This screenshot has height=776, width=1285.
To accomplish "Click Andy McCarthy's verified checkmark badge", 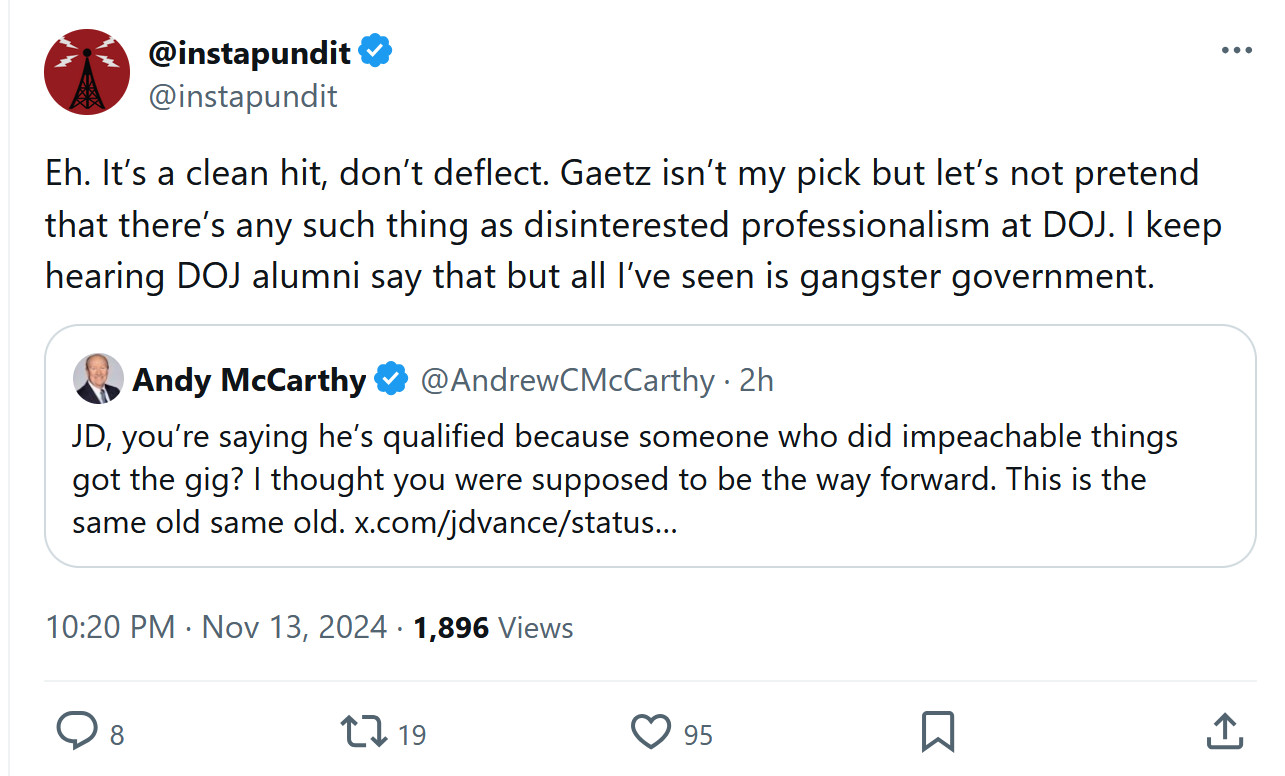I will coord(391,380).
